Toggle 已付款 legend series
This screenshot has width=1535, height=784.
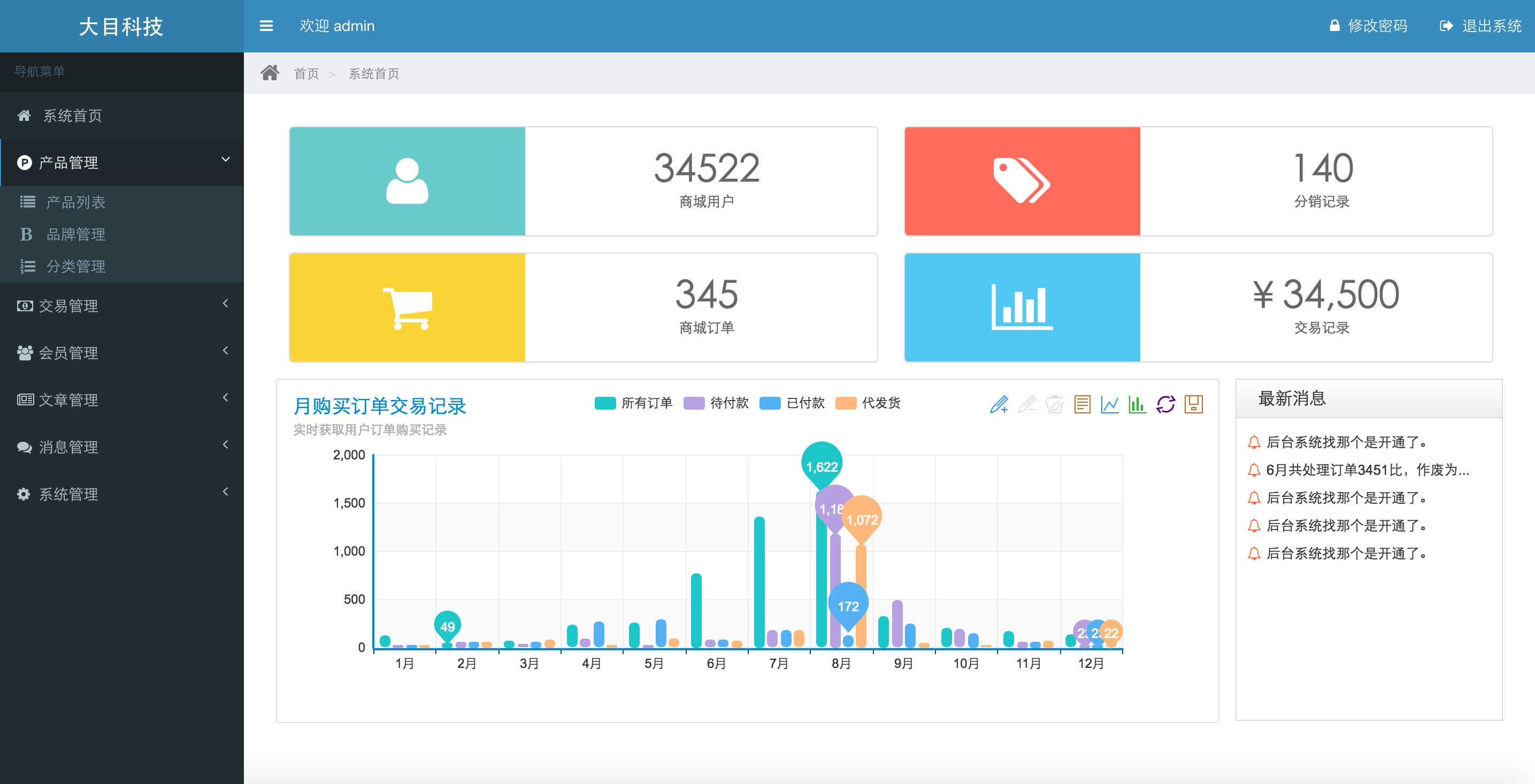792,403
